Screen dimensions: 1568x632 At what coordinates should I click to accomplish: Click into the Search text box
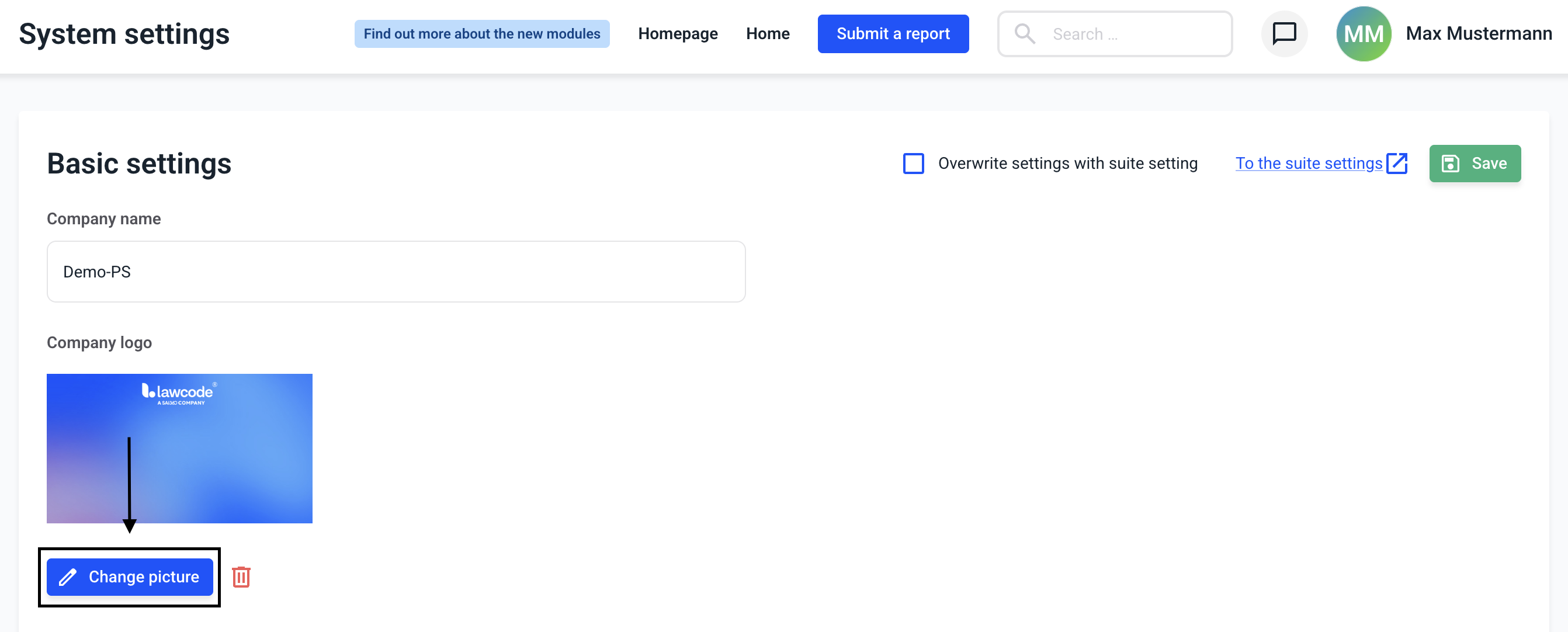(x=1132, y=33)
